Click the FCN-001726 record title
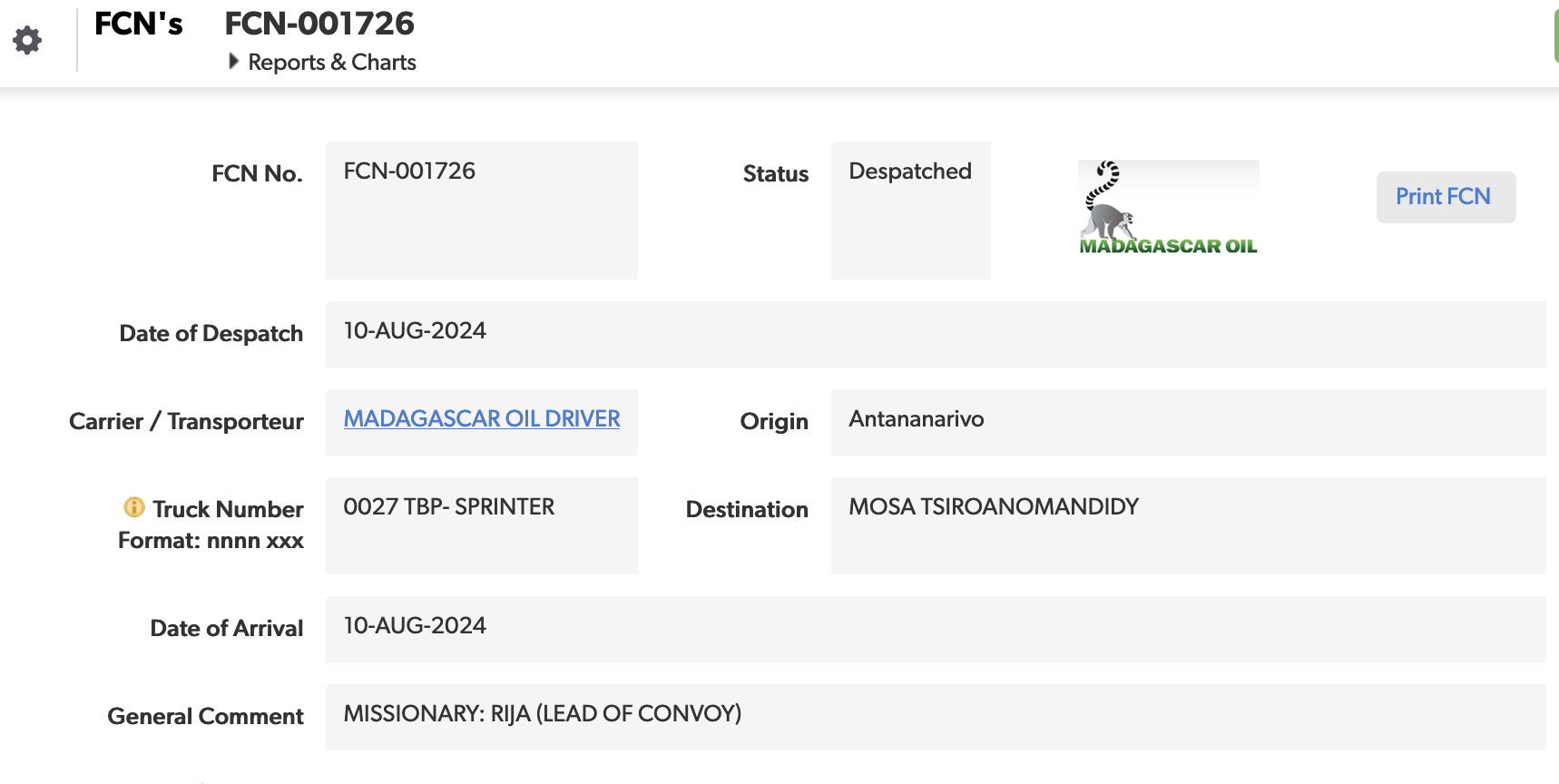 click(x=319, y=24)
